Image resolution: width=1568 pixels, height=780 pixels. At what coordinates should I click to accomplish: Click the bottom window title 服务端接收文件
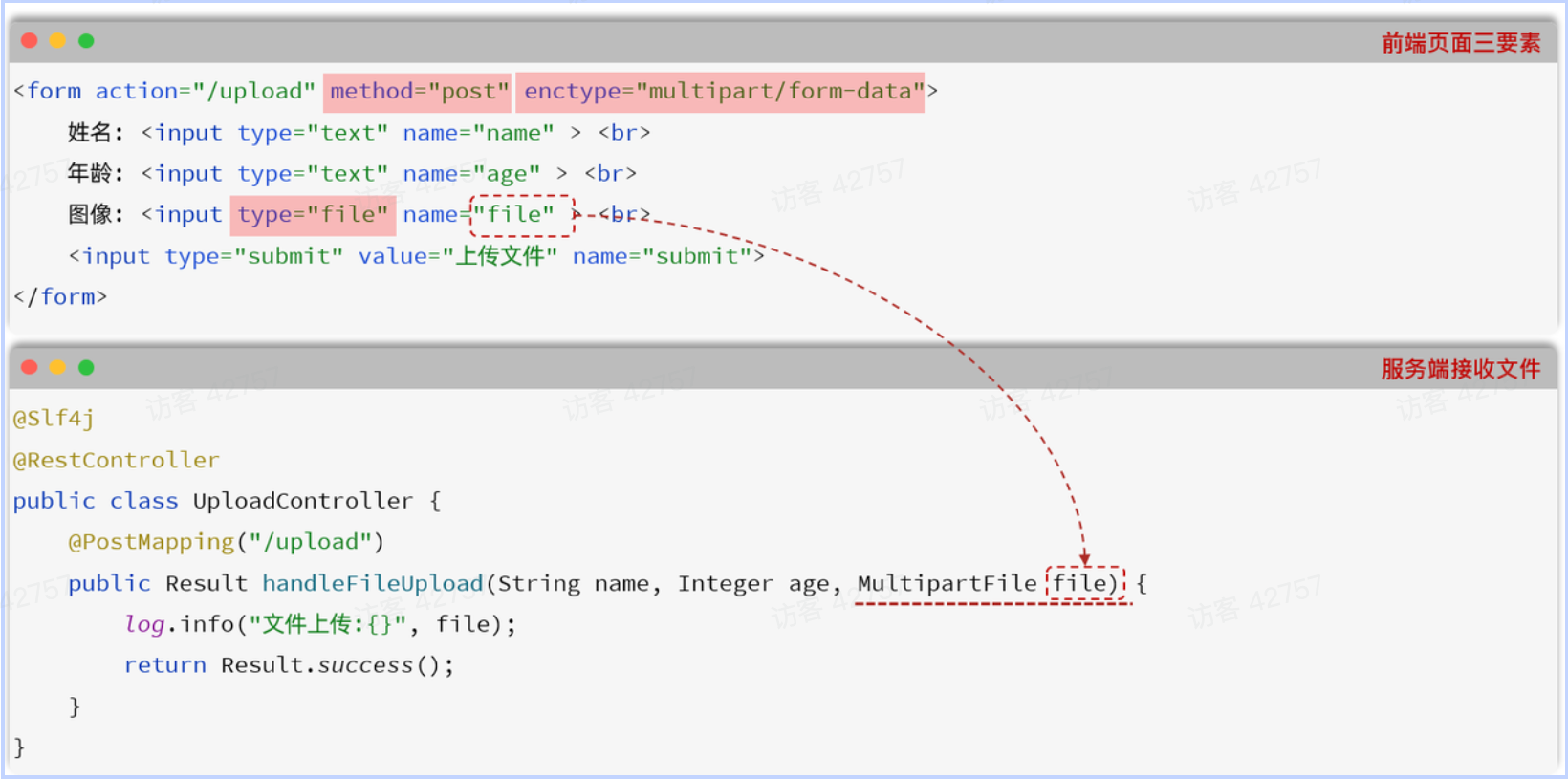coord(1460,369)
